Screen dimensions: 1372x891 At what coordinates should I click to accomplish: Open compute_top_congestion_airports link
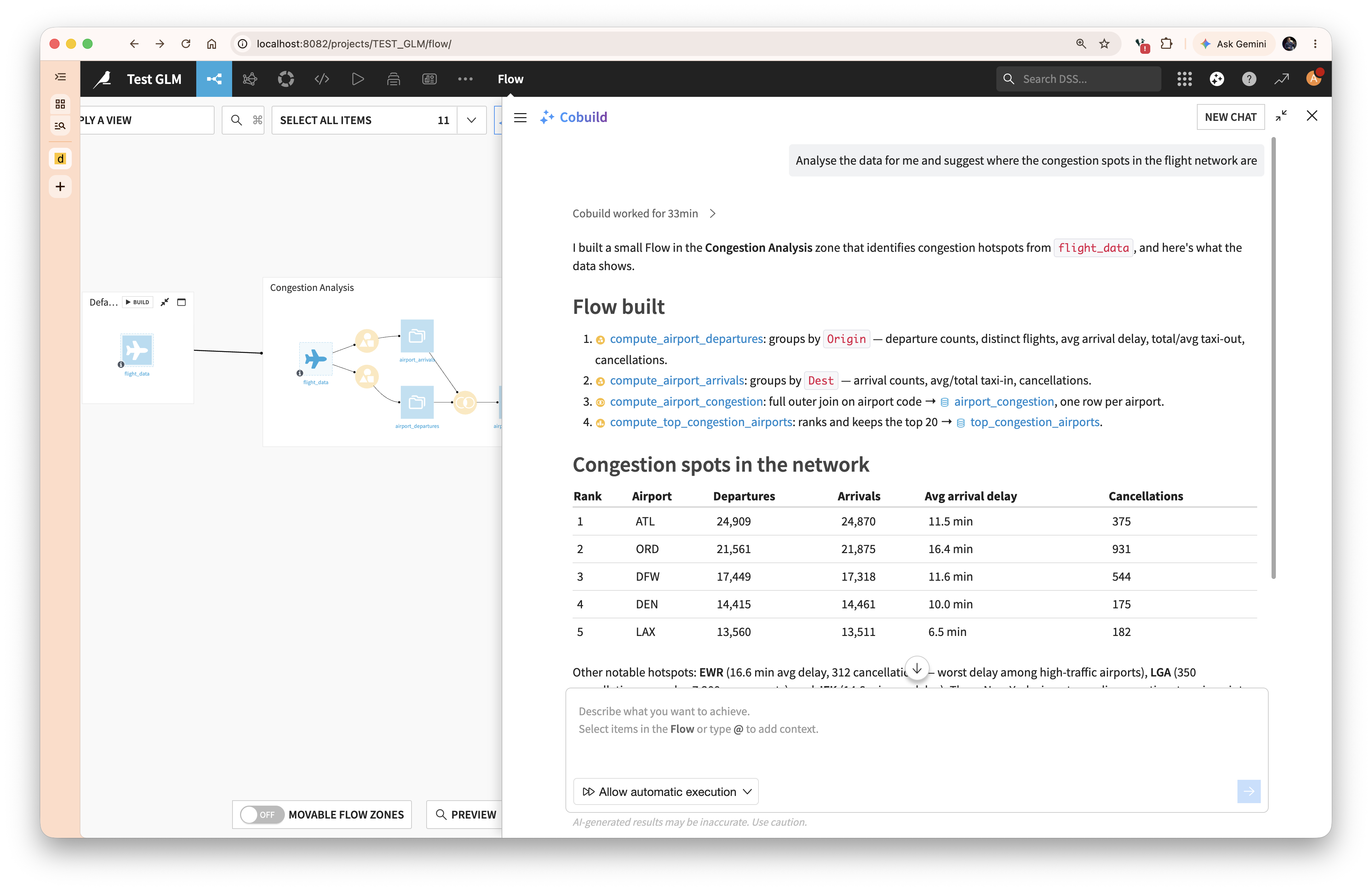coord(701,422)
